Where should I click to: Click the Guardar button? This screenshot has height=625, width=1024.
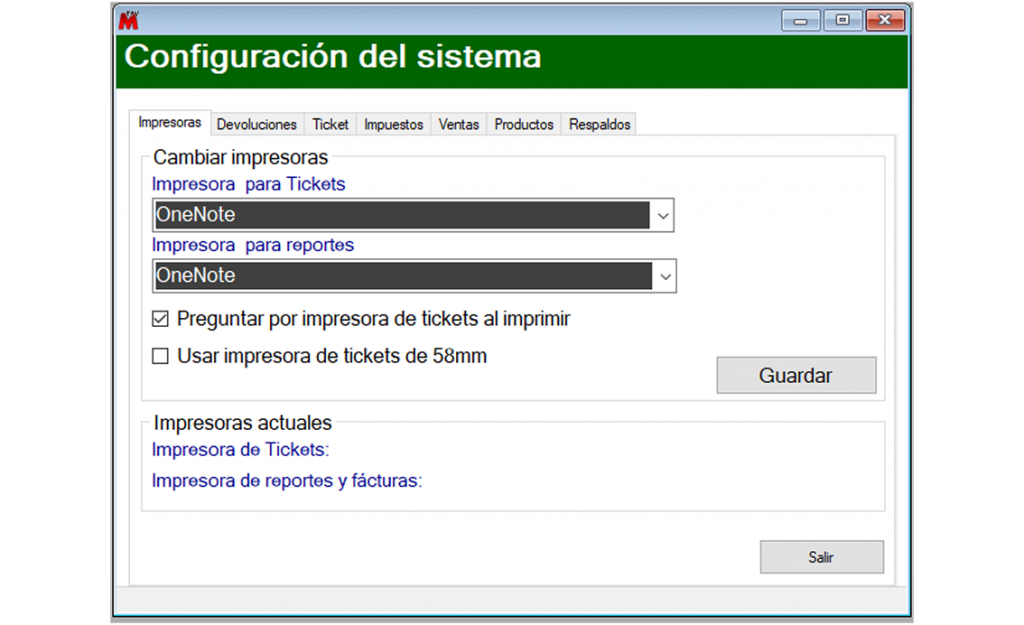796,375
